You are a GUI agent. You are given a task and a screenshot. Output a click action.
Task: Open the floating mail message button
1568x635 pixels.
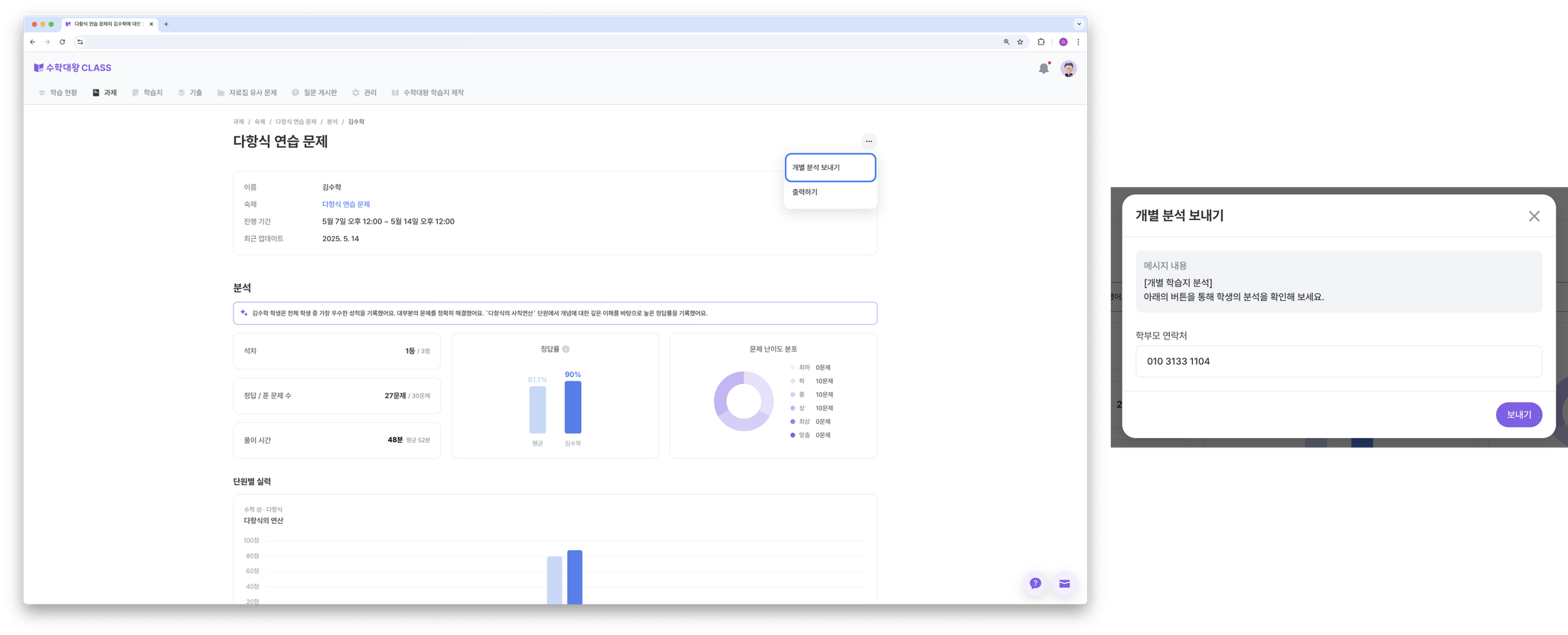(1064, 584)
